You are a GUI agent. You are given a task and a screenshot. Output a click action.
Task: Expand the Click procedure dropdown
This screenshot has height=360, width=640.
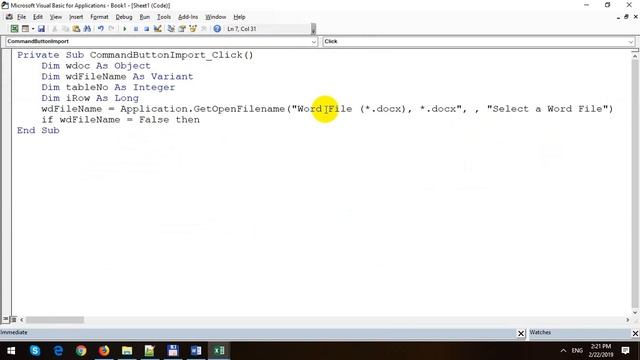click(631, 42)
